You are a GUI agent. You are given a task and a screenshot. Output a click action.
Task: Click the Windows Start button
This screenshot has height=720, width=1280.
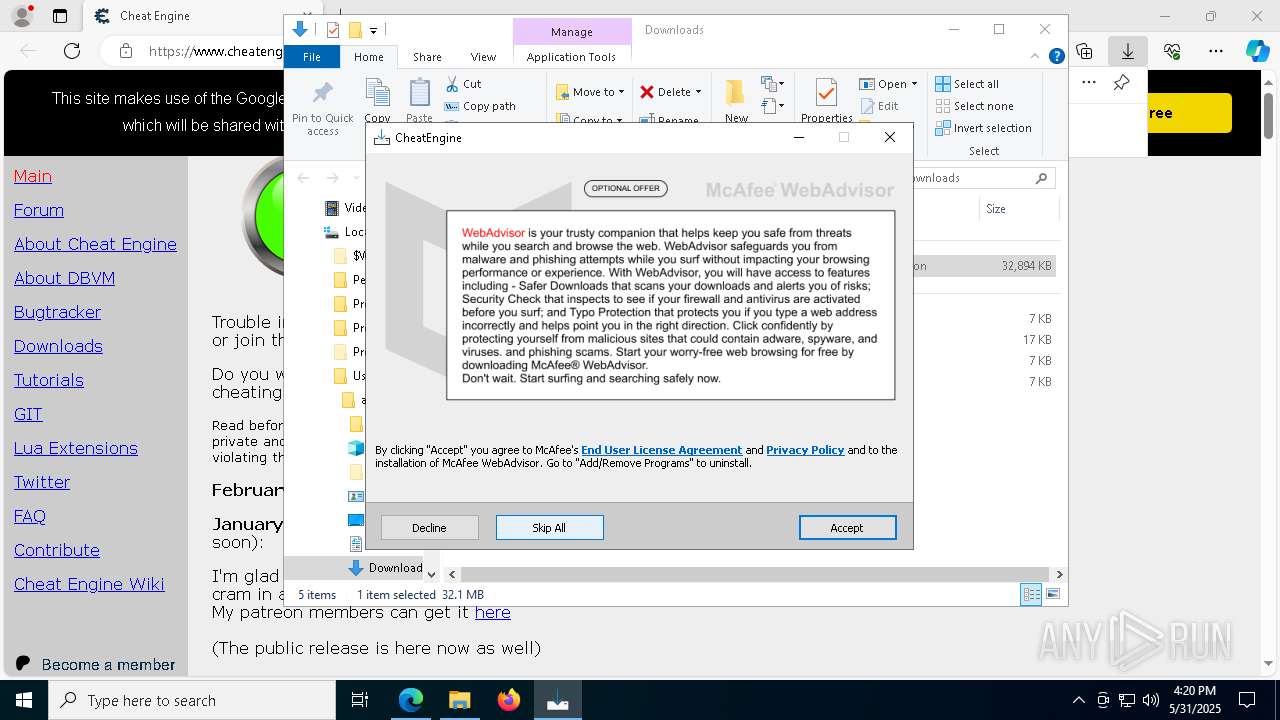coord(24,700)
